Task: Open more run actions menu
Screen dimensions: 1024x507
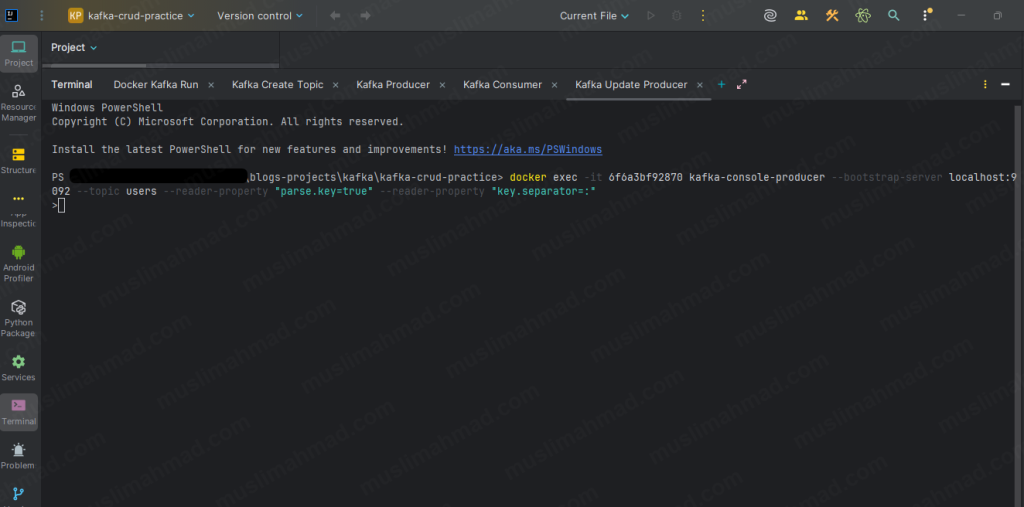Action: click(703, 16)
